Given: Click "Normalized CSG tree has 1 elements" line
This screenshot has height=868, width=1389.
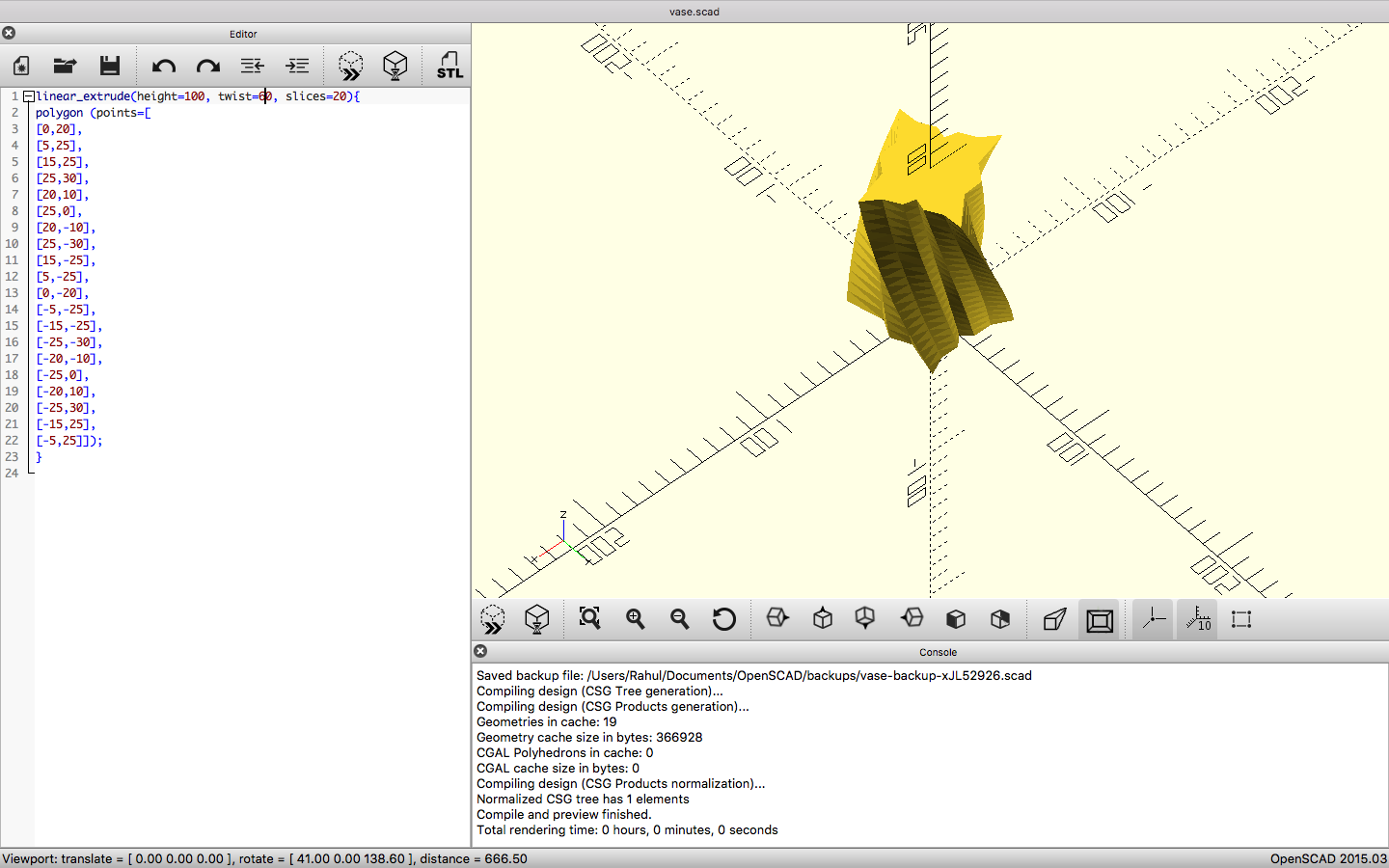Looking at the screenshot, I should click(583, 799).
